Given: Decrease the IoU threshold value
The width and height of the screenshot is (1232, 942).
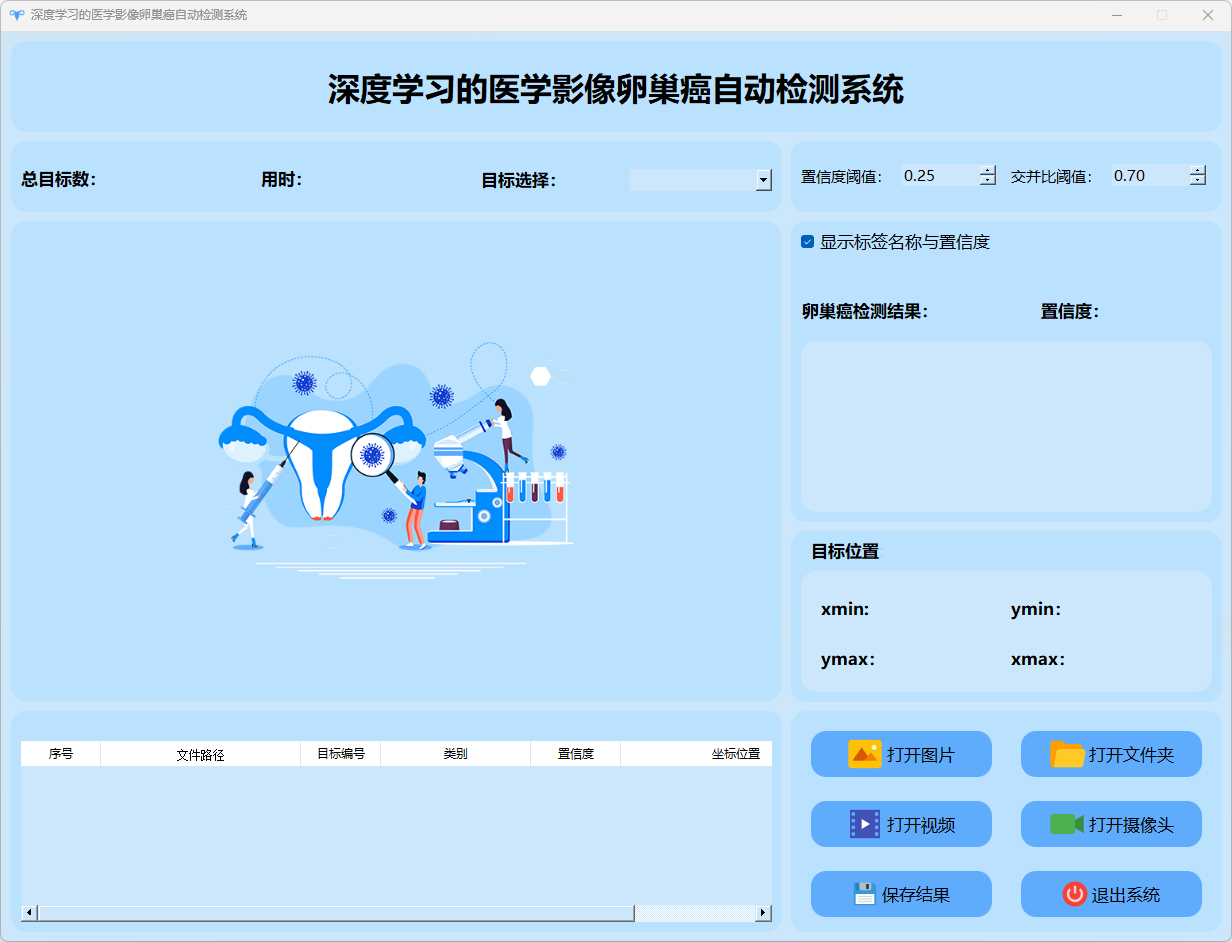Looking at the screenshot, I should coord(1198,181).
